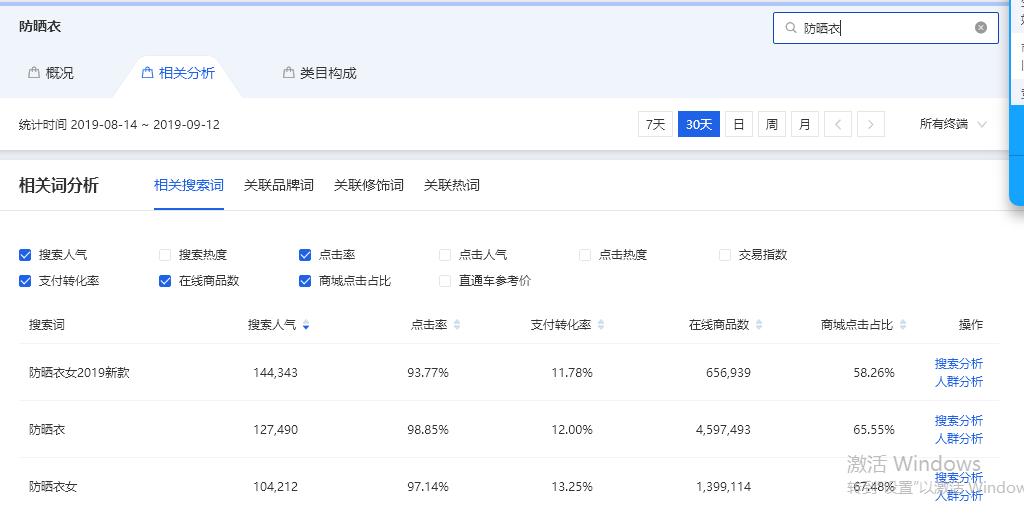The image size is (1024, 513).
Task: Click the 12.00% conversion rate cell
Action: (571, 429)
